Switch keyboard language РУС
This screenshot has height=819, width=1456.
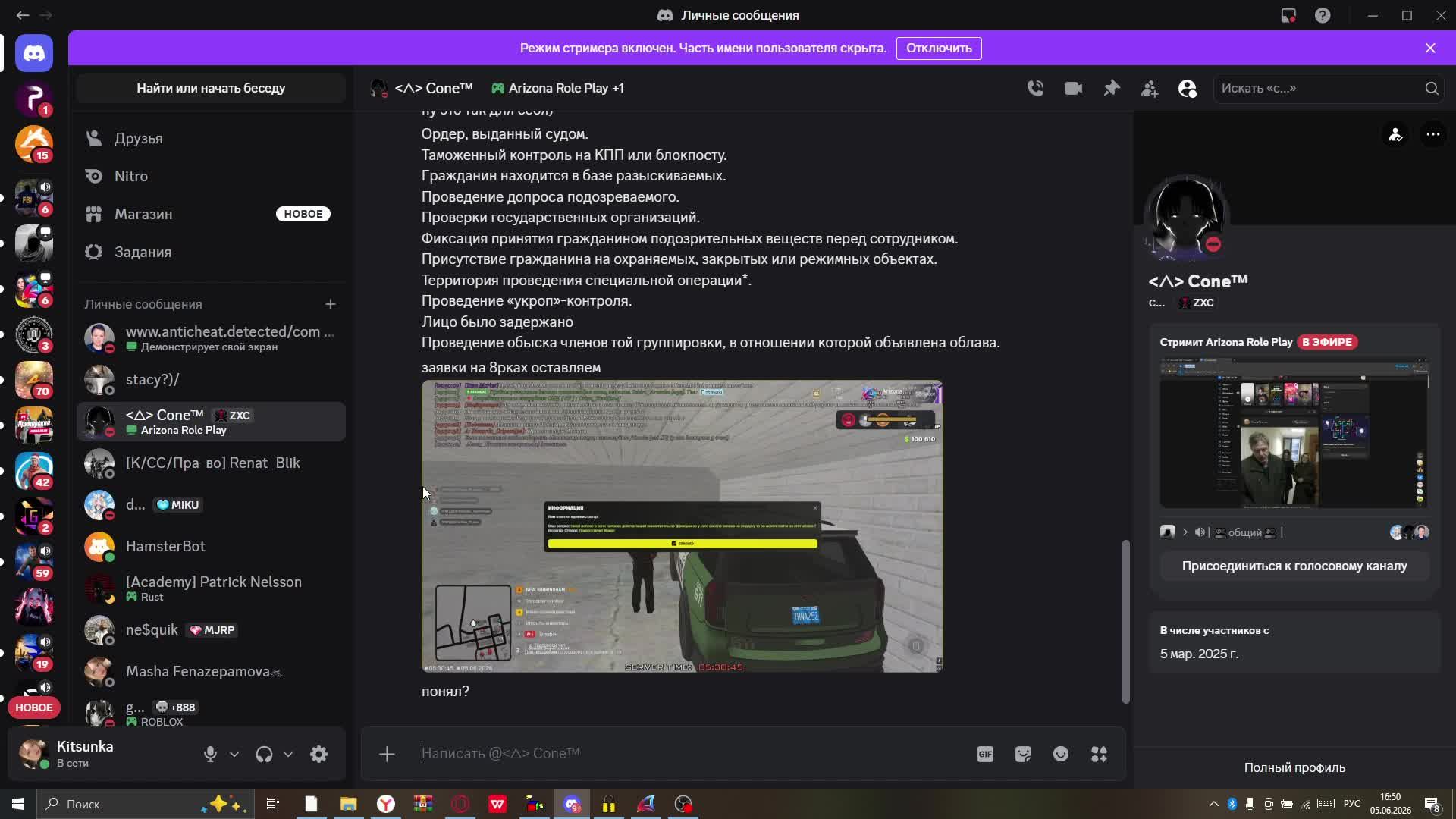pyautogui.click(x=1352, y=804)
